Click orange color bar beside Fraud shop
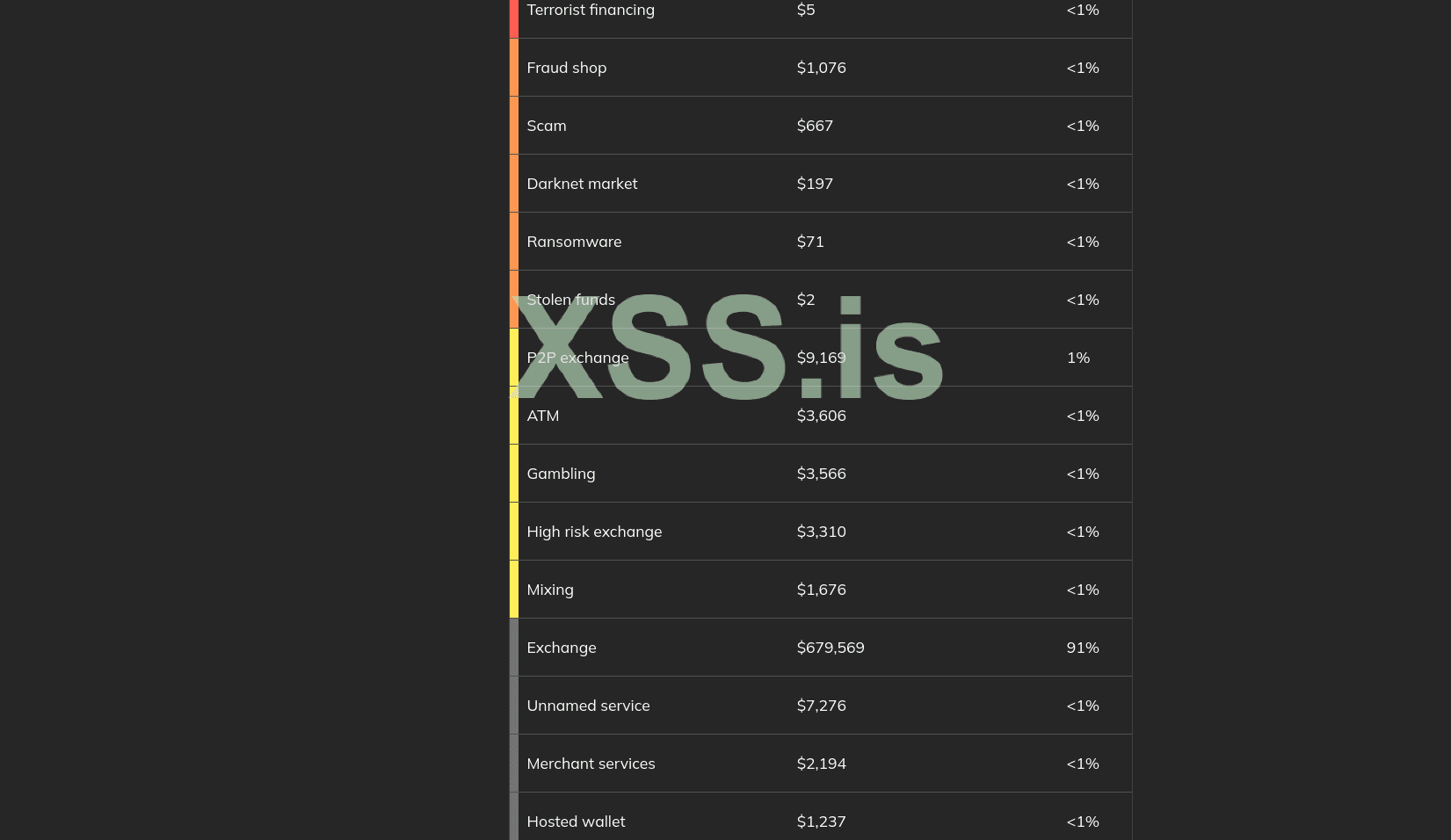The height and width of the screenshot is (840, 1451). [x=514, y=68]
